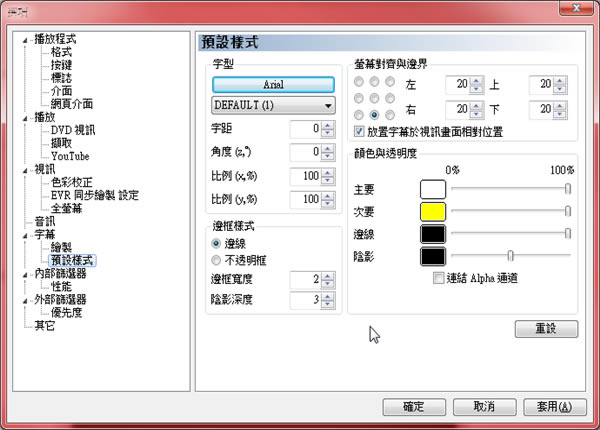Click the Arial font button
The width and height of the screenshot is (600, 430).
click(272, 86)
